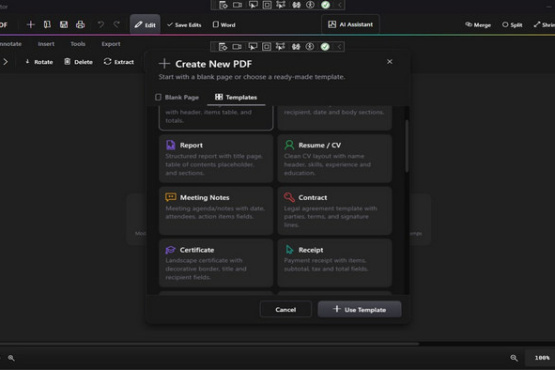Open the Tools ribbon tab
Image resolution: width=555 pixels, height=370 pixels.
click(x=78, y=44)
